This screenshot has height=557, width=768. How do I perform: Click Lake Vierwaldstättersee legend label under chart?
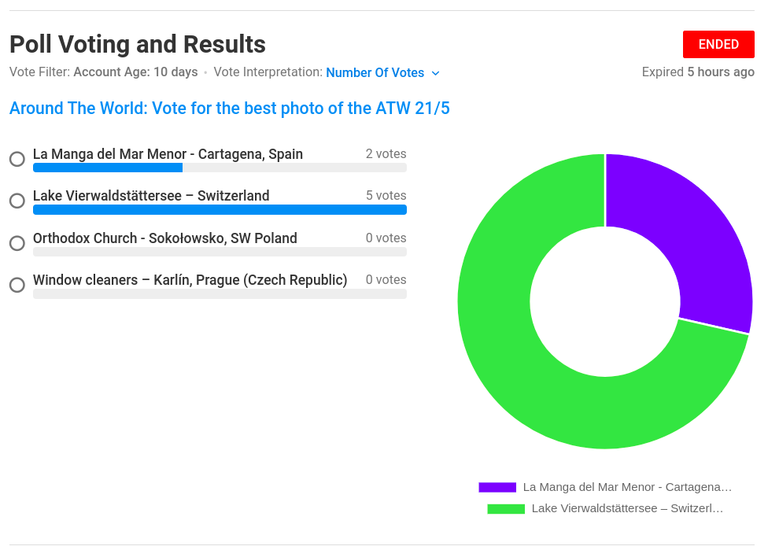click(627, 509)
